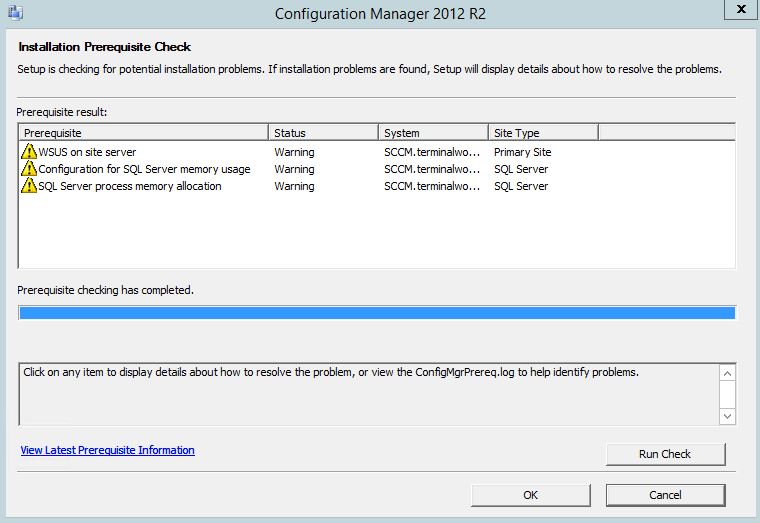Click warning icon for SQL Server process memory allocation

29,186
